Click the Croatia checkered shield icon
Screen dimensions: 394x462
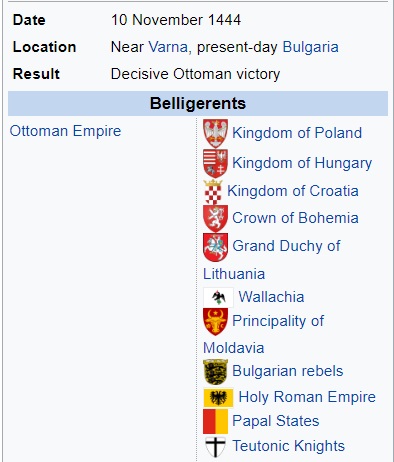tap(213, 192)
